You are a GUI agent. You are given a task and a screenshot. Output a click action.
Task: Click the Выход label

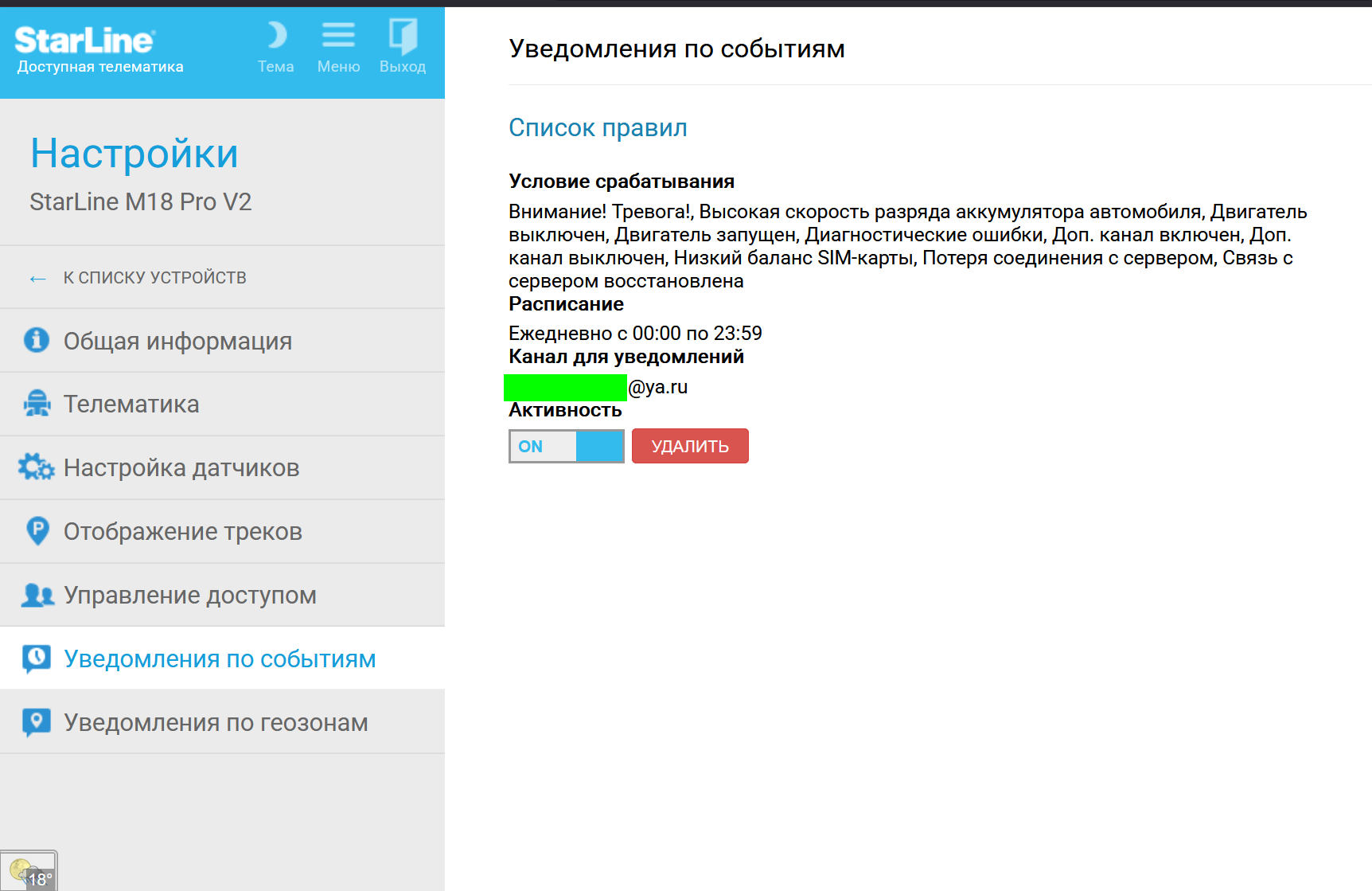coord(403,67)
